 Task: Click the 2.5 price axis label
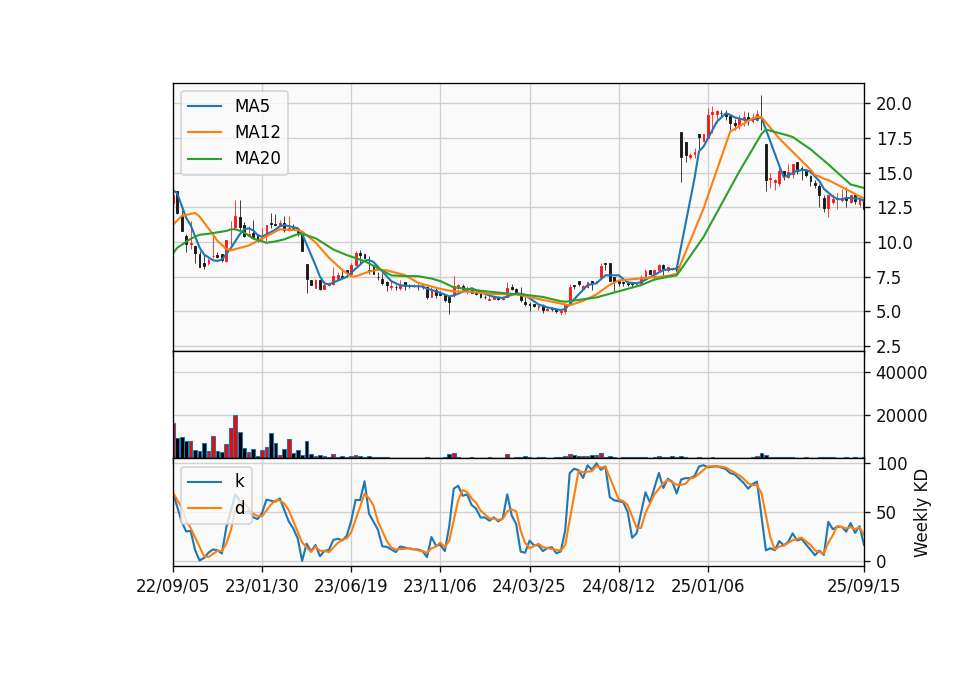(889, 347)
